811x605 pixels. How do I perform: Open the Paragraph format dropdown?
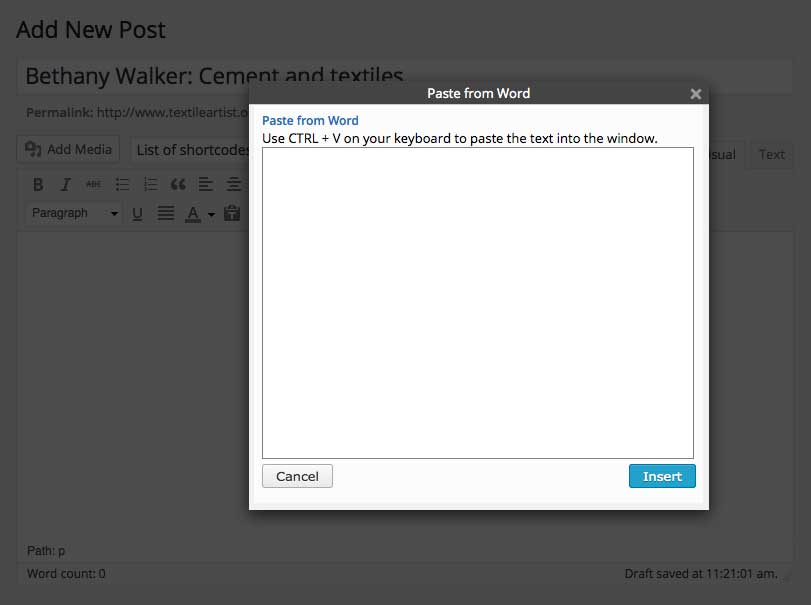[x=74, y=213]
